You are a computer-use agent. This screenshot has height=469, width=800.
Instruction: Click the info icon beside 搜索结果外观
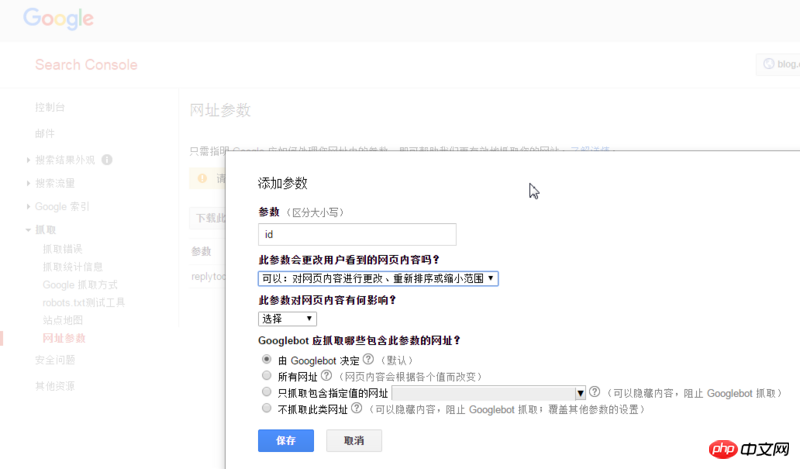tap(107, 160)
